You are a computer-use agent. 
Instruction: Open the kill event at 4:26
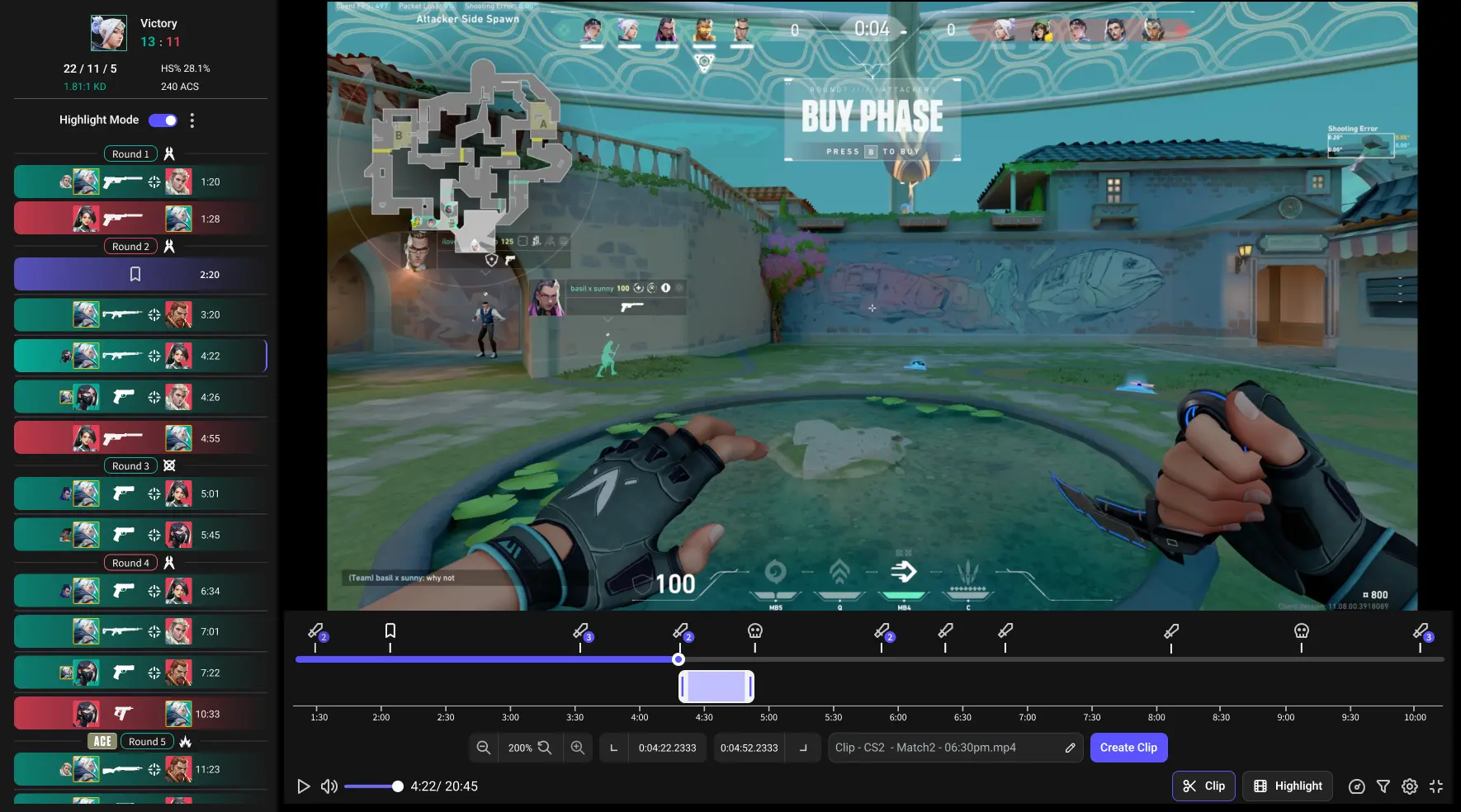click(140, 397)
